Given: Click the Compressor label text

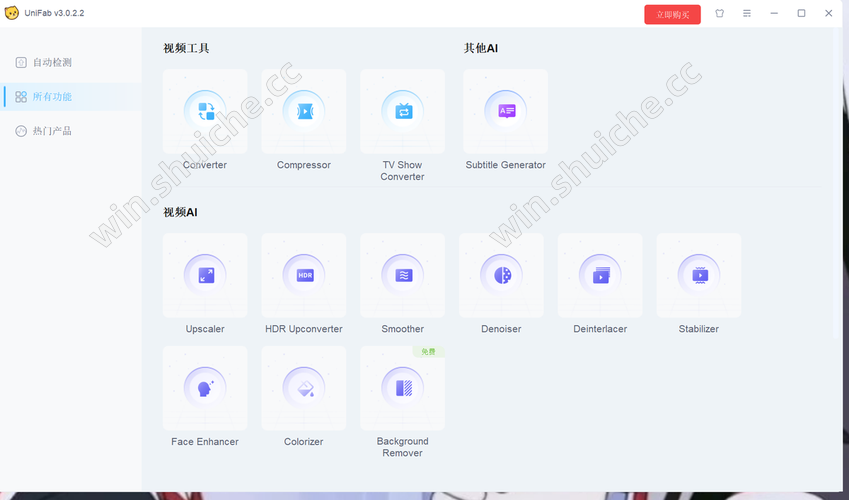Looking at the screenshot, I should click(x=304, y=165).
